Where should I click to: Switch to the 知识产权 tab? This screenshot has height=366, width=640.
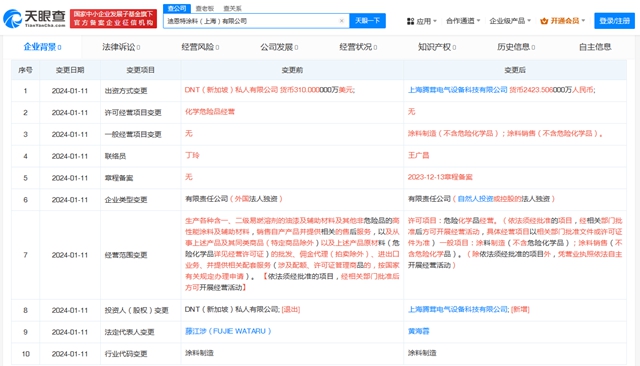pos(437,47)
